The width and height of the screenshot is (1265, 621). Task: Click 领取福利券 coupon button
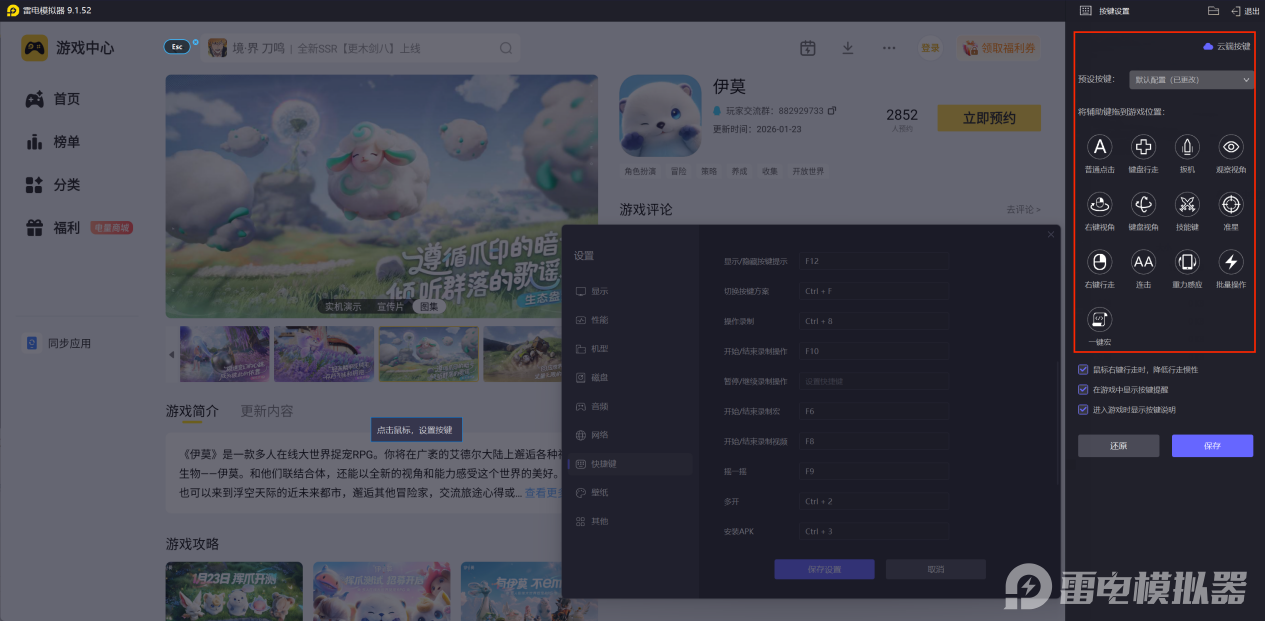click(x=998, y=48)
